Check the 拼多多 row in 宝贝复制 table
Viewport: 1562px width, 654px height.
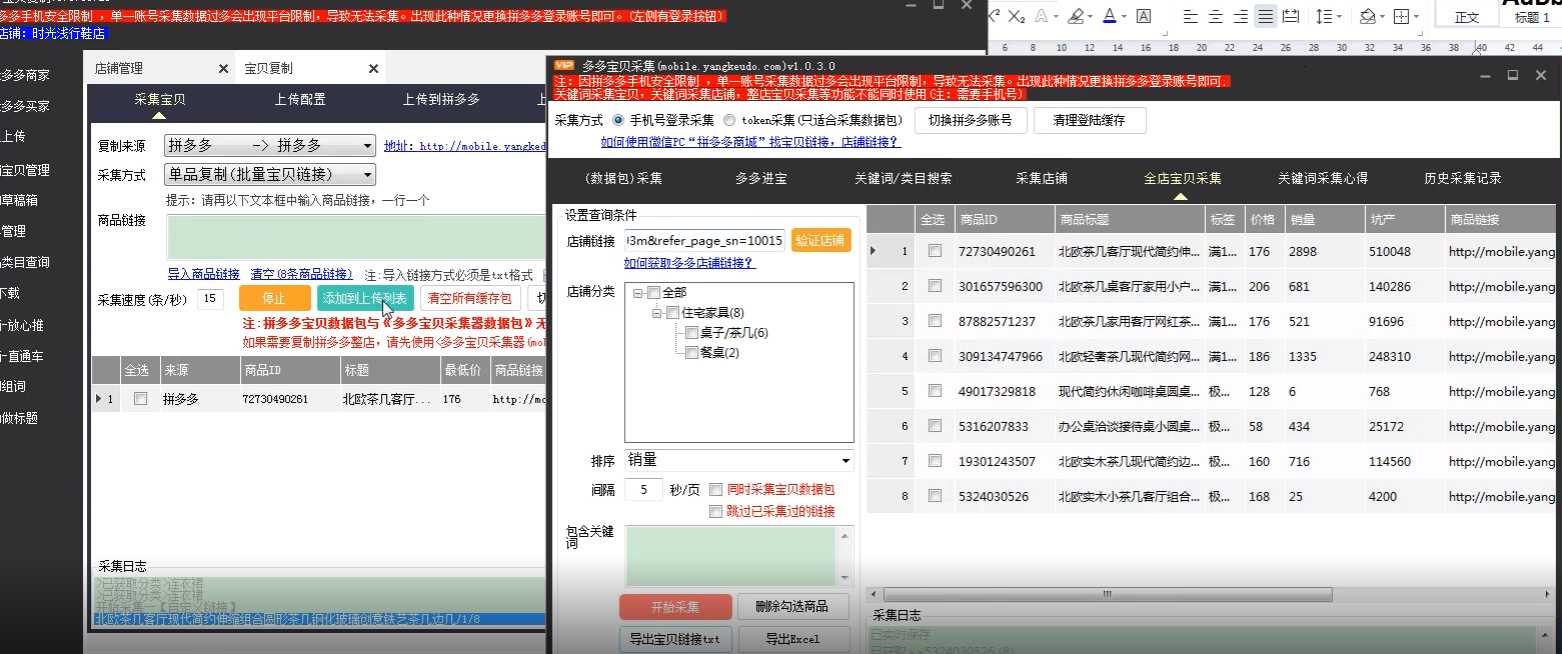[x=141, y=399]
